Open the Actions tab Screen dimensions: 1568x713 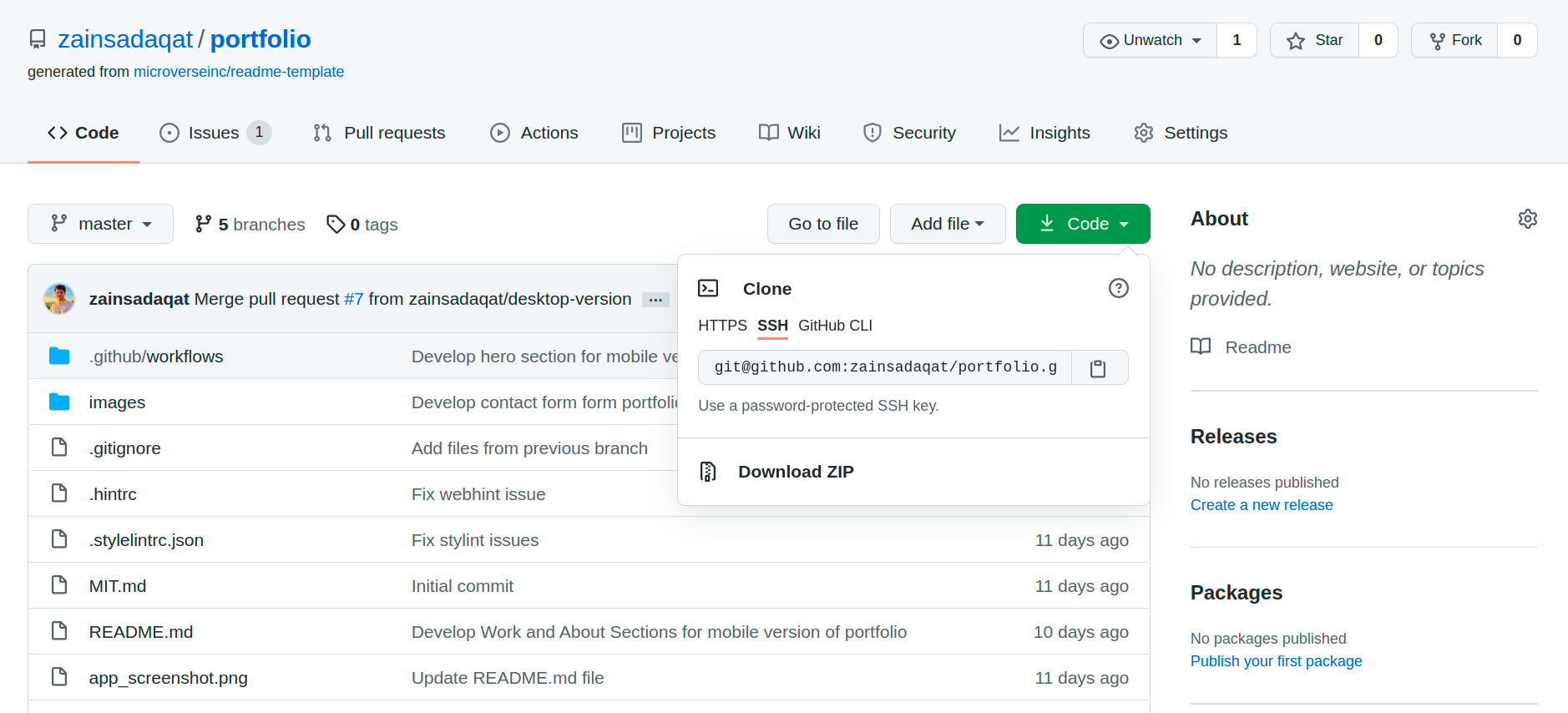click(x=534, y=133)
